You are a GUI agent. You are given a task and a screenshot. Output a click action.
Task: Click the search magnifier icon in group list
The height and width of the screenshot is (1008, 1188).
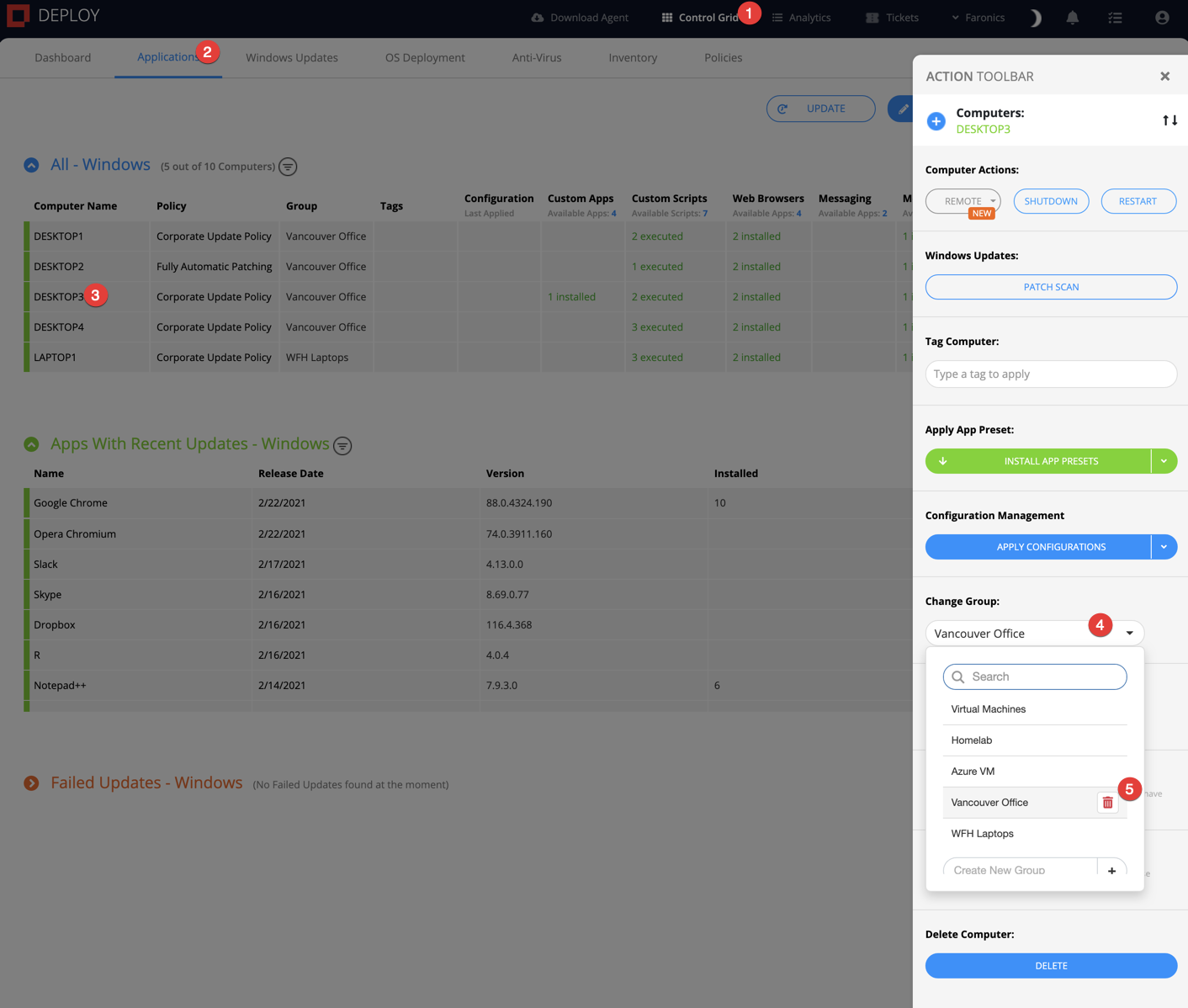click(x=958, y=676)
